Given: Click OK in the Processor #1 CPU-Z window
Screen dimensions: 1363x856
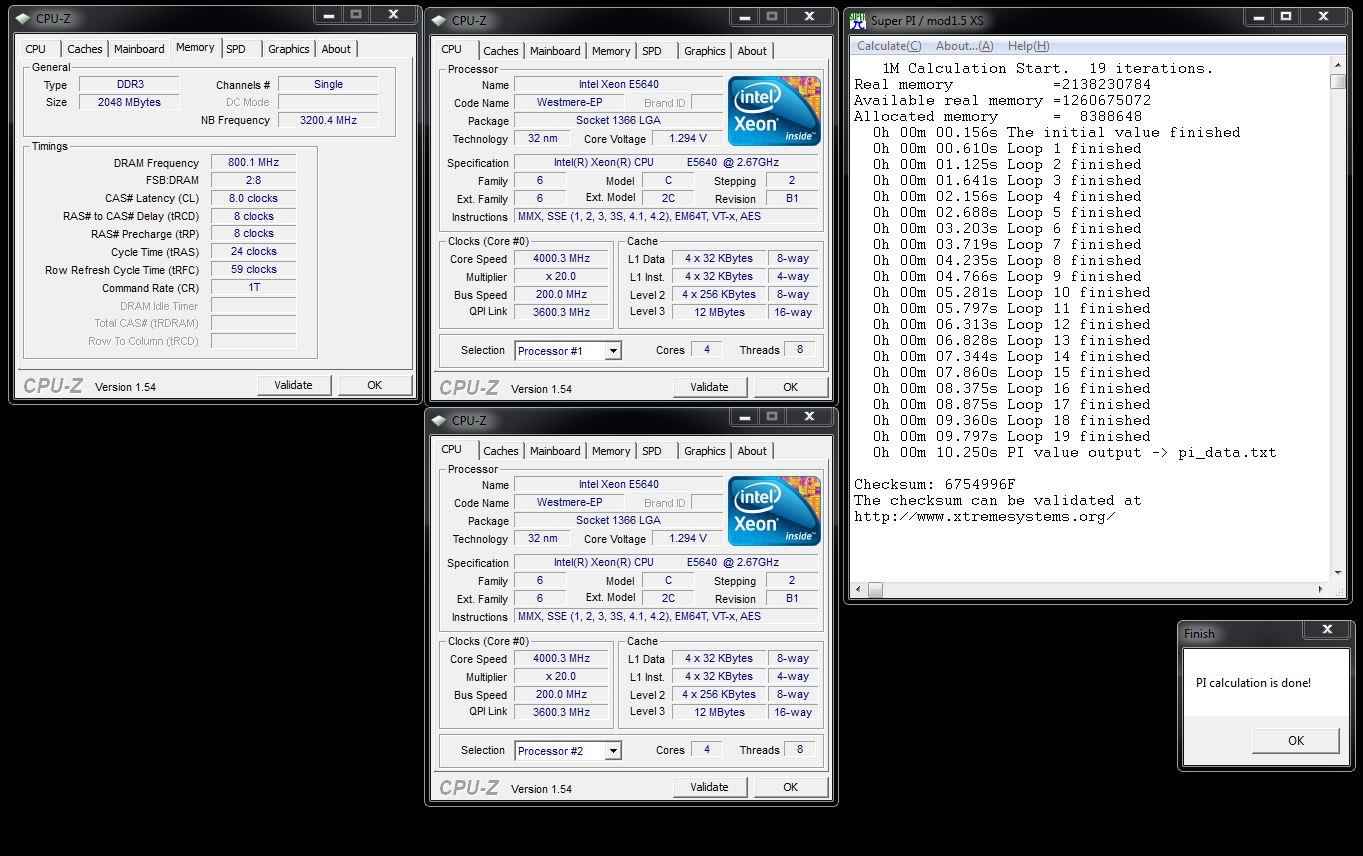Looking at the screenshot, I should click(x=790, y=387).
